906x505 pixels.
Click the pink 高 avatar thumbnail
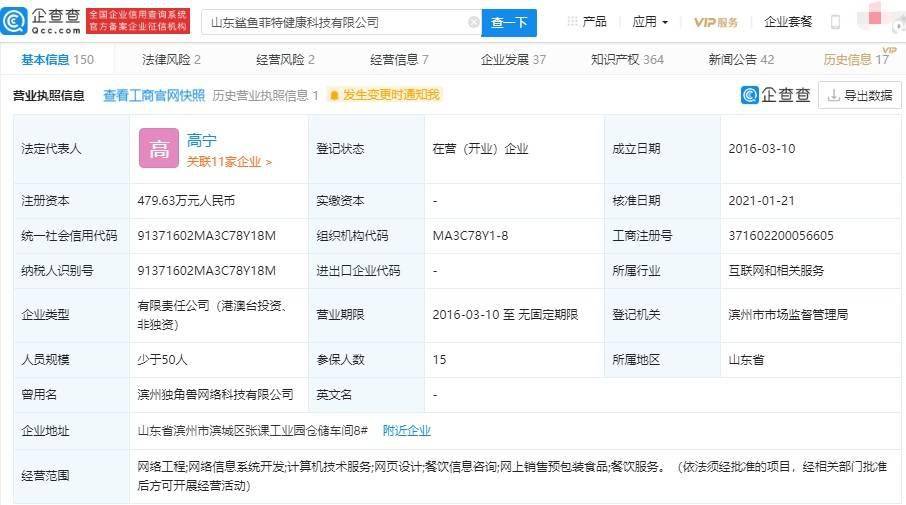pos(159,148)
